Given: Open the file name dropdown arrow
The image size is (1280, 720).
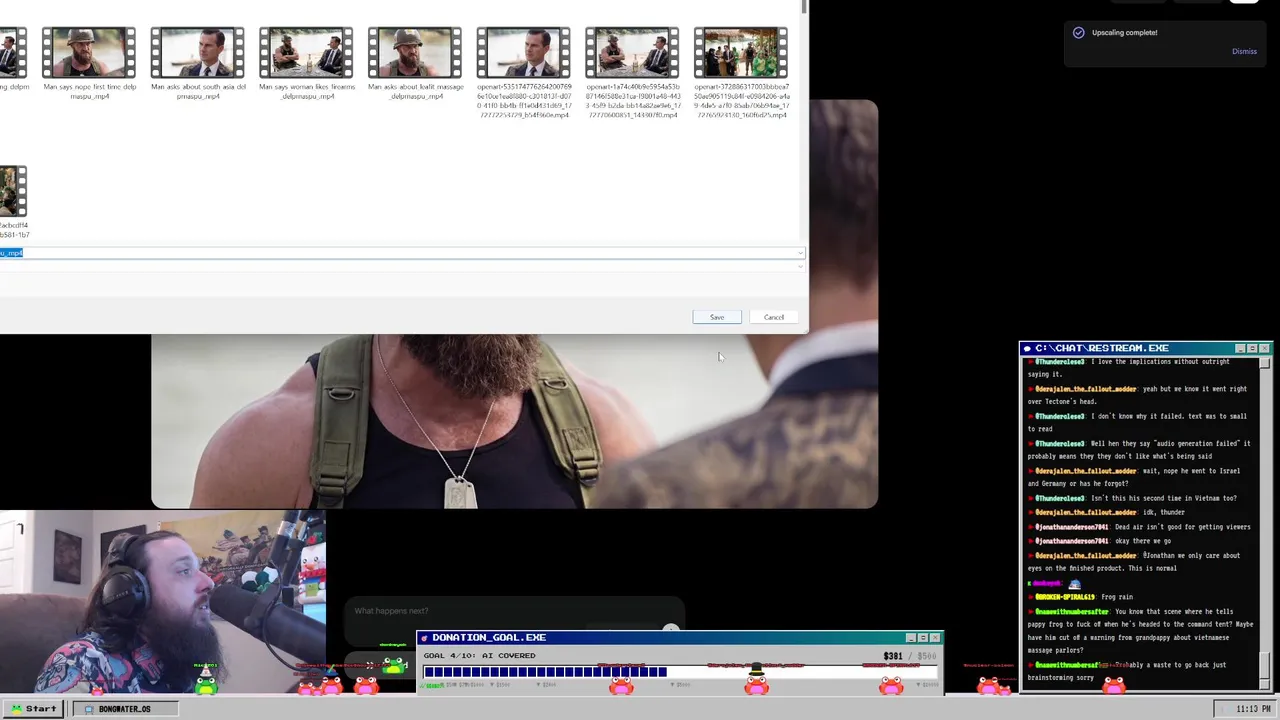Looking at the screenshot, I should pyautogui.click(x=800, y=253).
